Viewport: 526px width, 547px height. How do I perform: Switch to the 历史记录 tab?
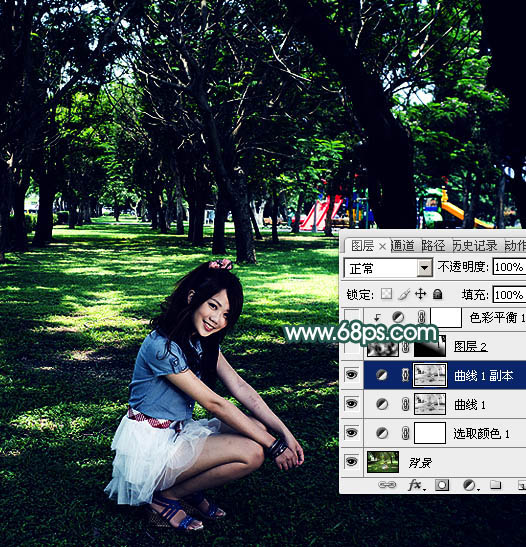pyautogui.click(x=475, y=246)
